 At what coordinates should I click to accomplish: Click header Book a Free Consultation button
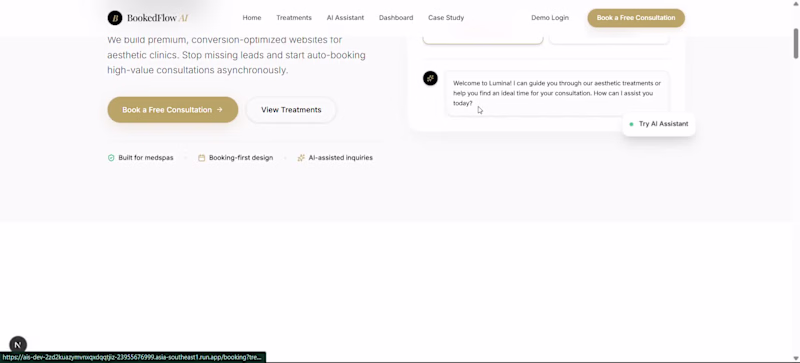pyautogui.click(x=636, y=18)
